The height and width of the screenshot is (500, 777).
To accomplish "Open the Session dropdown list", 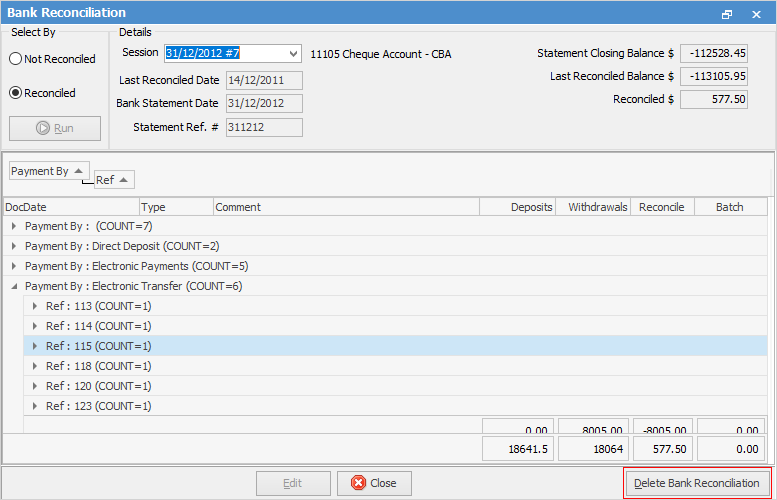I will [x=292, y=53].
